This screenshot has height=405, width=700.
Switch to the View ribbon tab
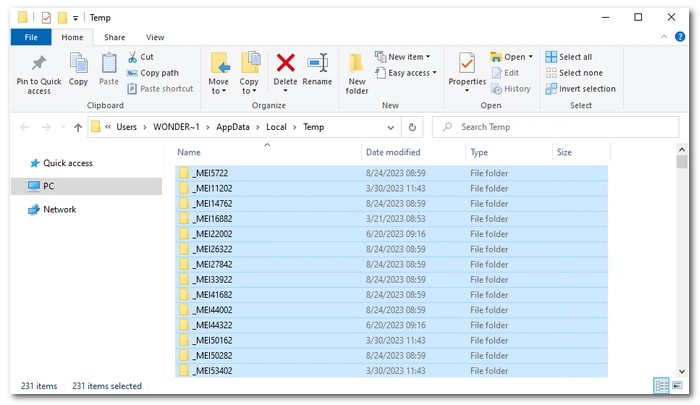155,37
